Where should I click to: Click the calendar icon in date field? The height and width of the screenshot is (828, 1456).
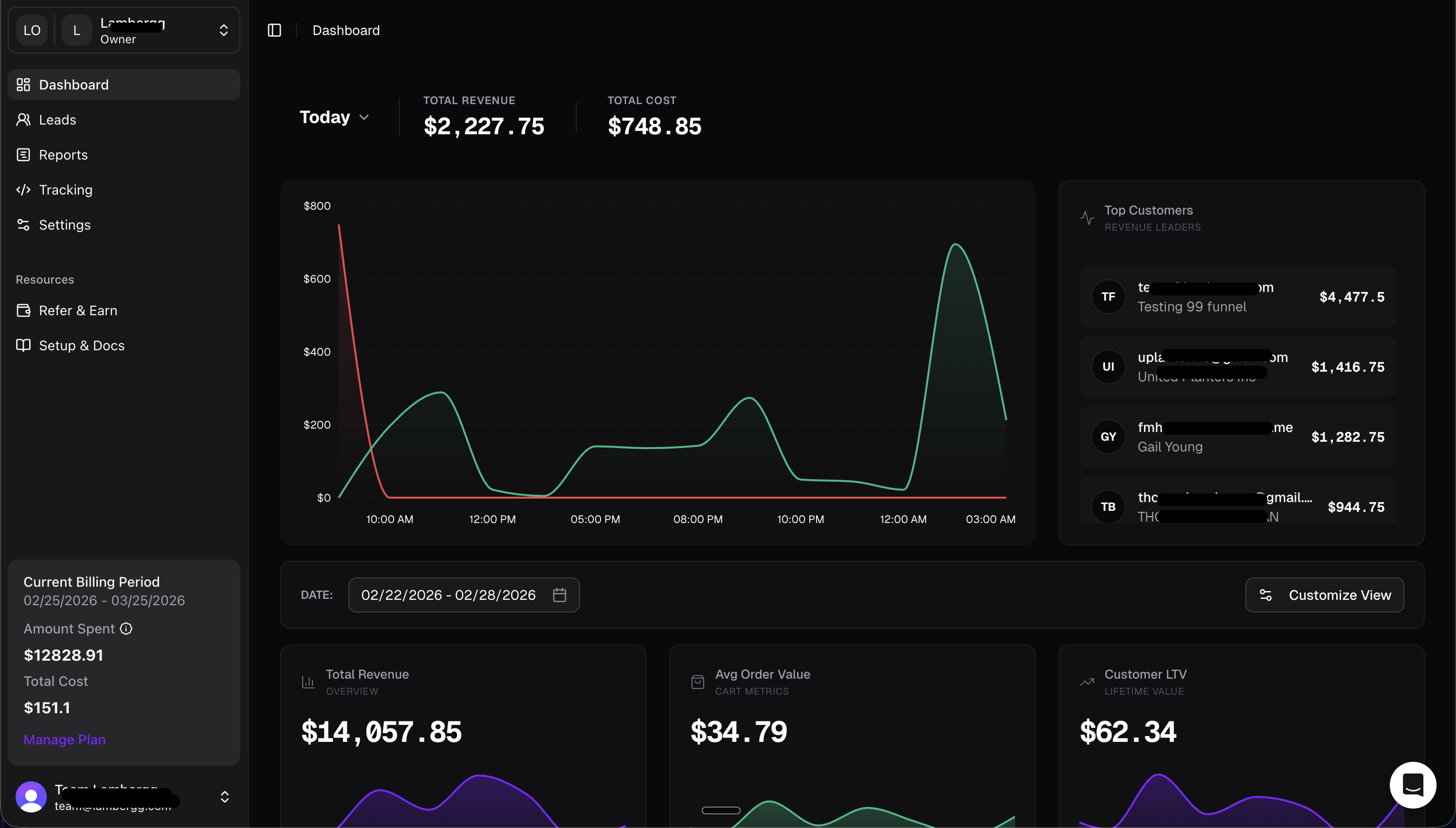tap(559, 595)
